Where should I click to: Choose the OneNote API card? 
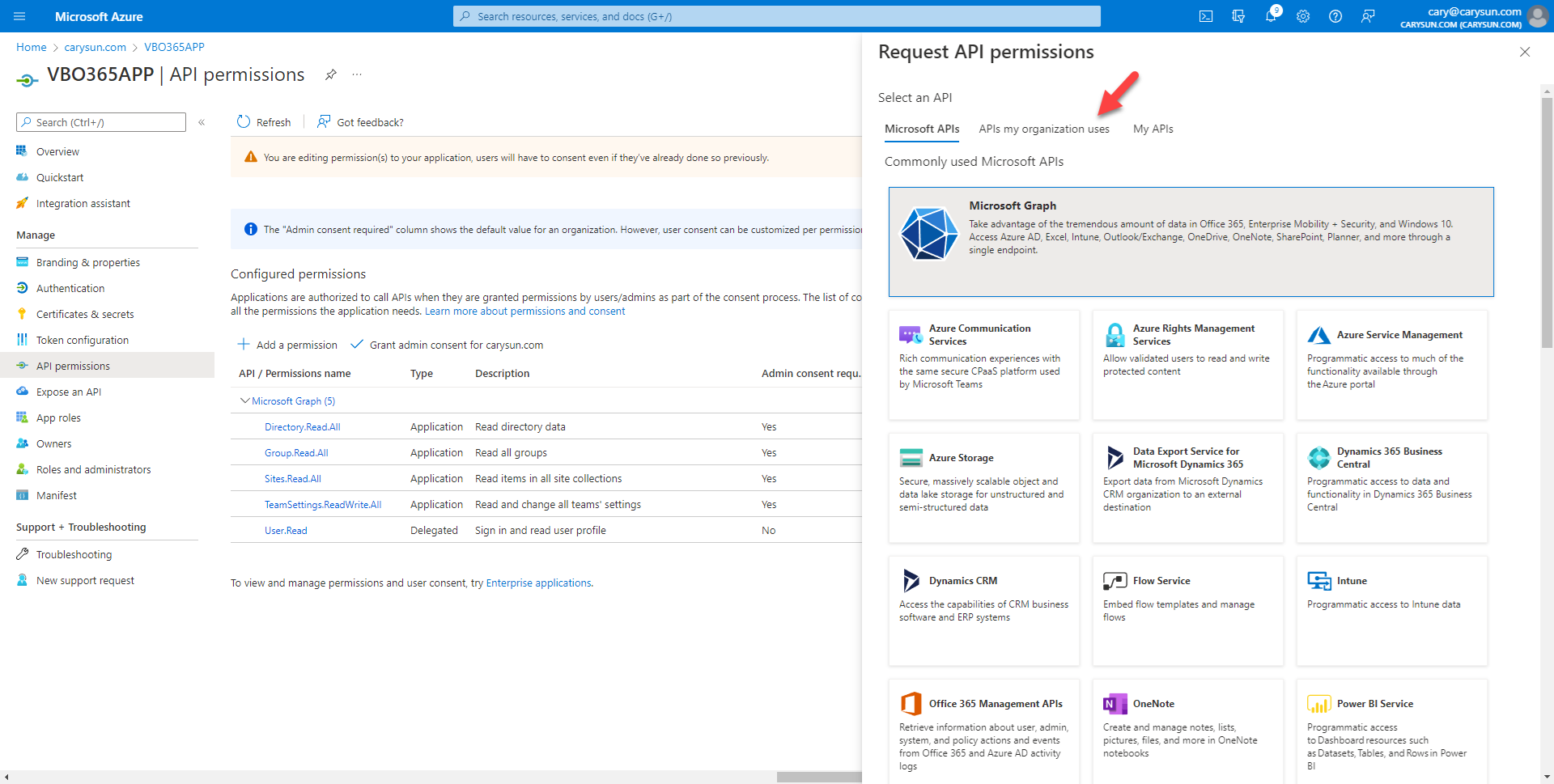[1188, 731]
